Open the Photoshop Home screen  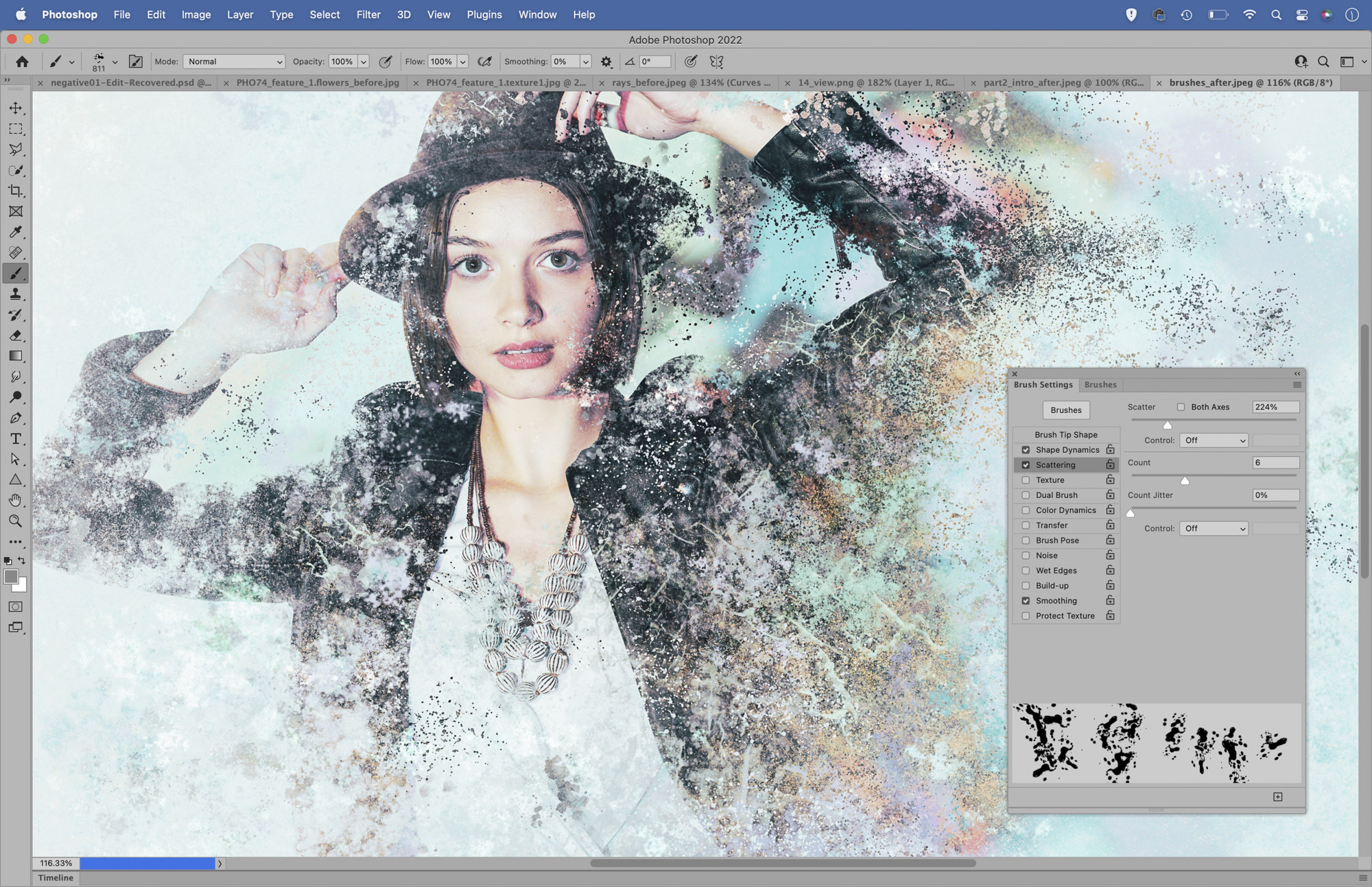click(x=22, y=61)
